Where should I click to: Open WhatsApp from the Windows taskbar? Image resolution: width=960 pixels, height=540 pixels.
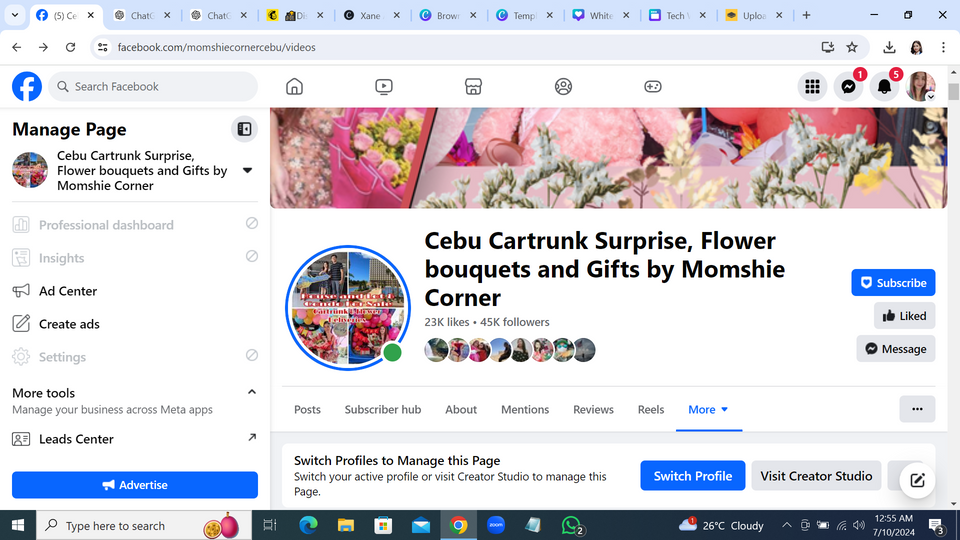(x=571, y=525)
